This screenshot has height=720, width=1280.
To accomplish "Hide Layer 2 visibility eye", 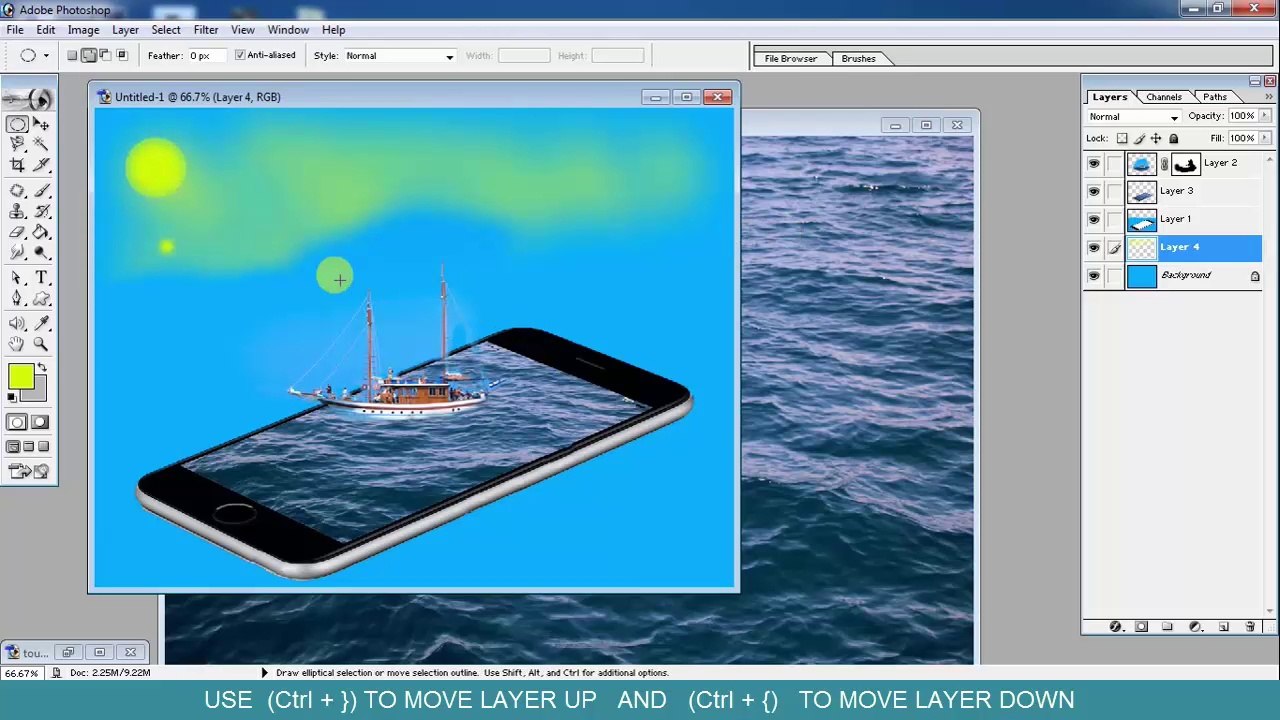I will click(x=1093, y=164).
